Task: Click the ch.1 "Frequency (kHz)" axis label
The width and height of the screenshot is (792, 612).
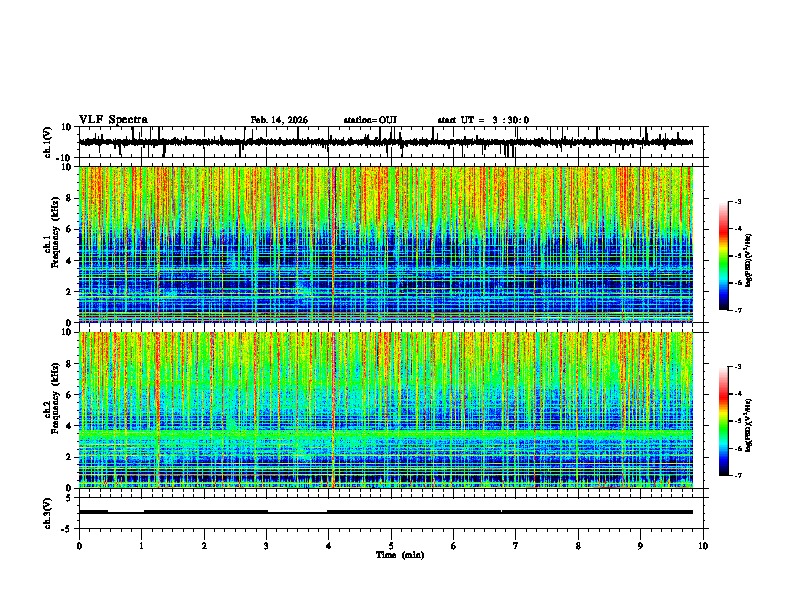Action: [55, 232]
